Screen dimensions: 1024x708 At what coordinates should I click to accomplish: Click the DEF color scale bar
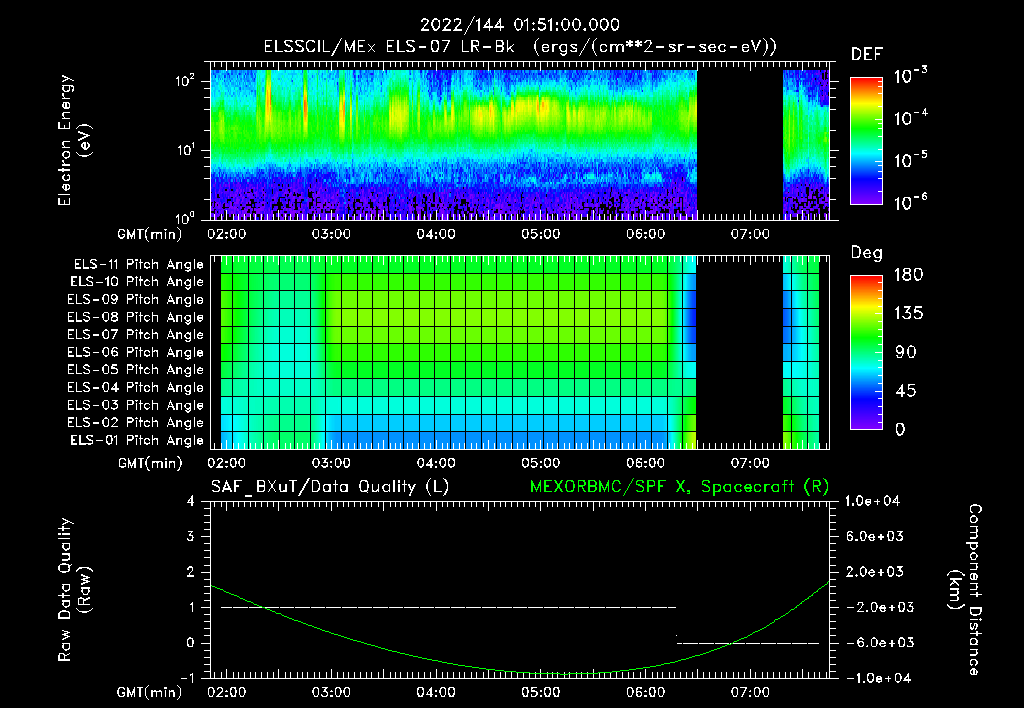click(x=866, y=140)
